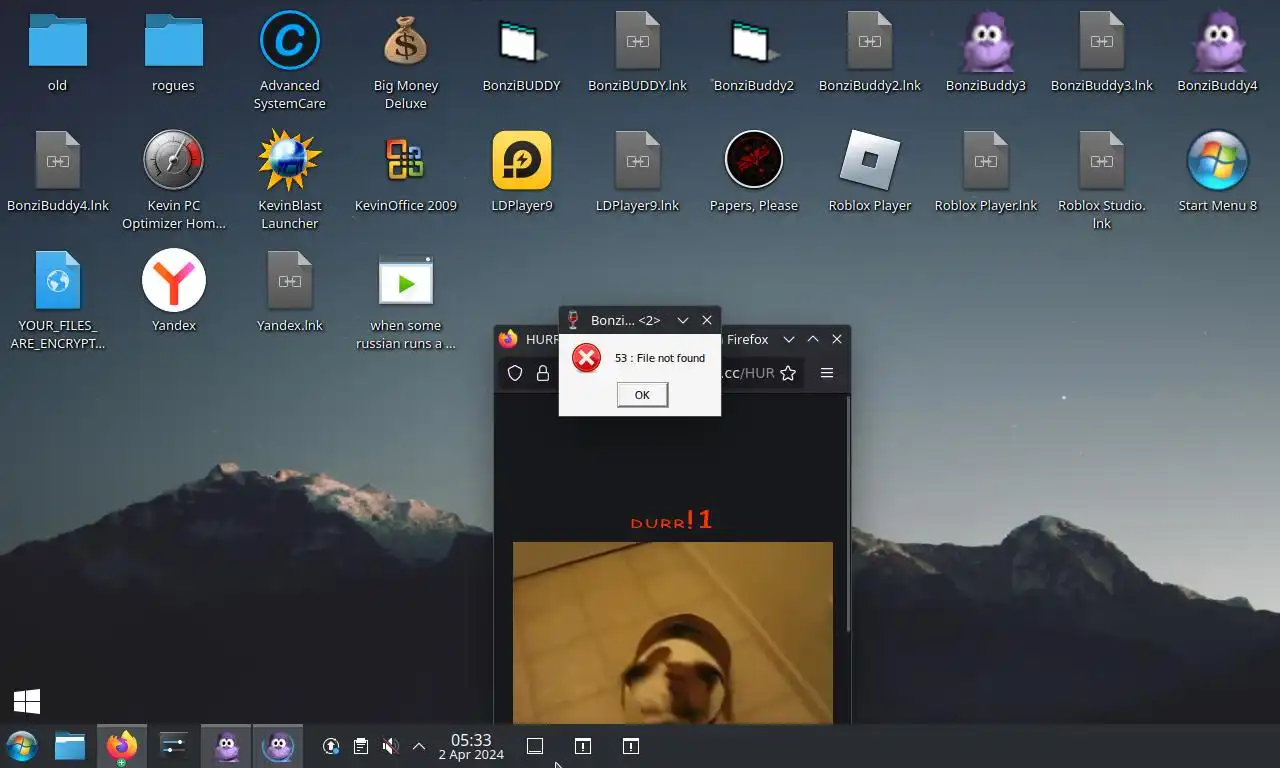Open Bonzi dialog title bar dropdown arrow
Viewport: 1280px width, 768px height.
click(x=683, y=320)
